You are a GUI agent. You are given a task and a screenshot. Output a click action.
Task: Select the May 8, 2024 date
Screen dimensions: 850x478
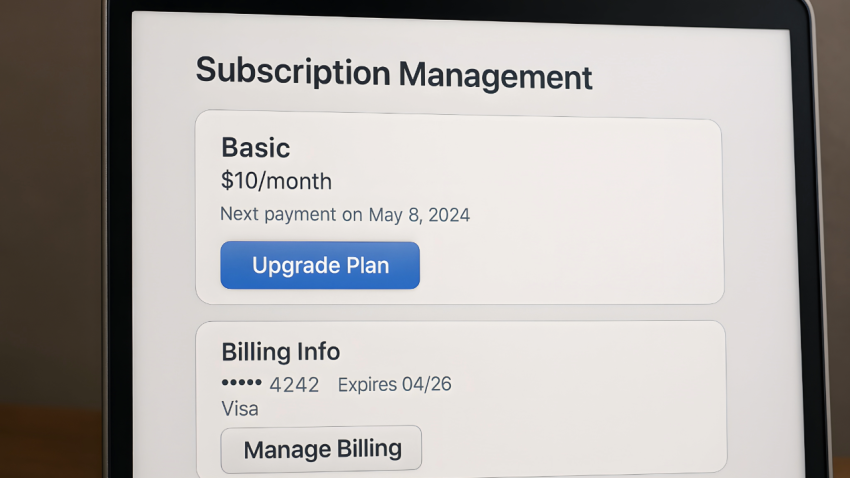tap(419, 215)
